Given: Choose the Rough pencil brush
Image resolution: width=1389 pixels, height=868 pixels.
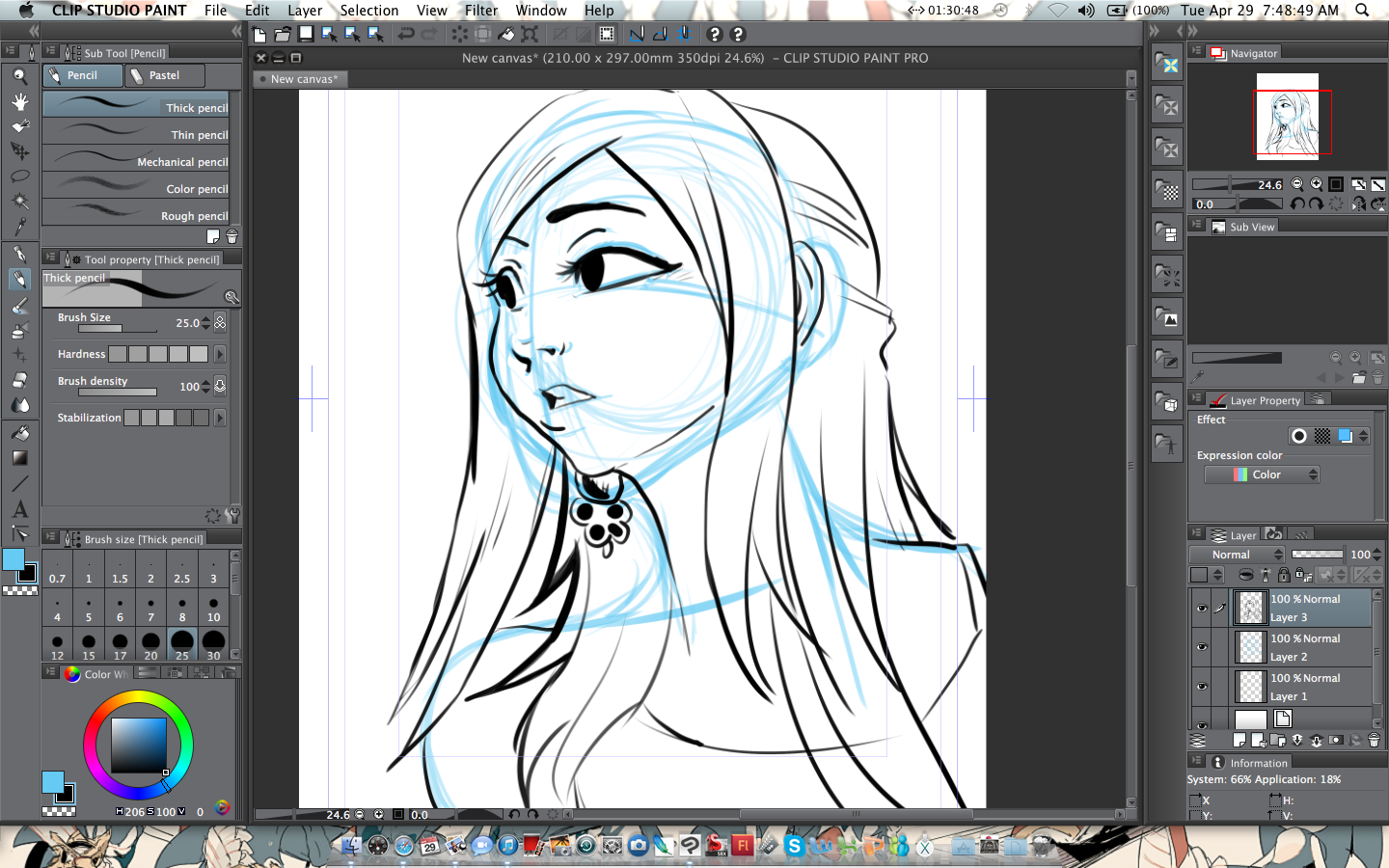Looking at the screenshot, I should [x=136, y=213].
